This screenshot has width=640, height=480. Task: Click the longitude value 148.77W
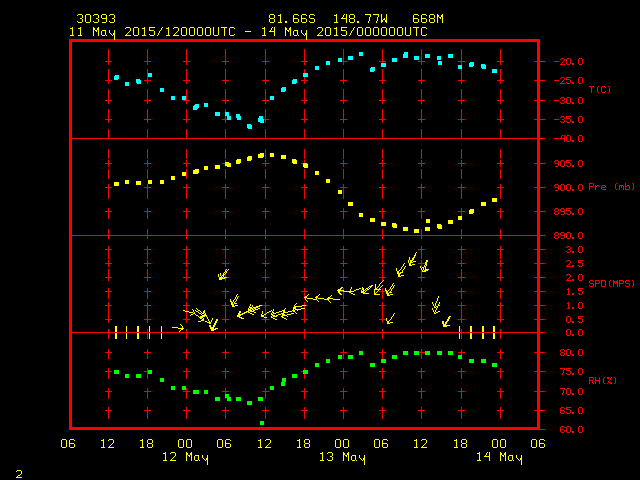360,19
